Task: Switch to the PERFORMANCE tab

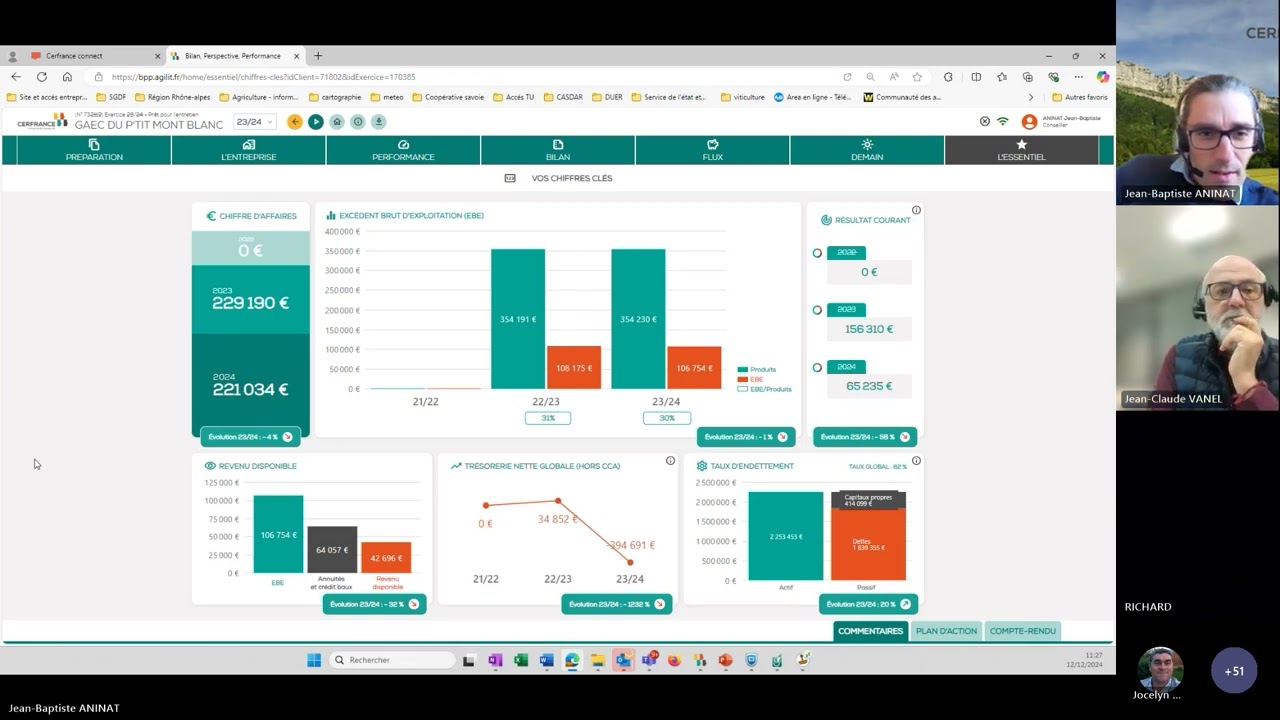Action: (x=403, y=150)
